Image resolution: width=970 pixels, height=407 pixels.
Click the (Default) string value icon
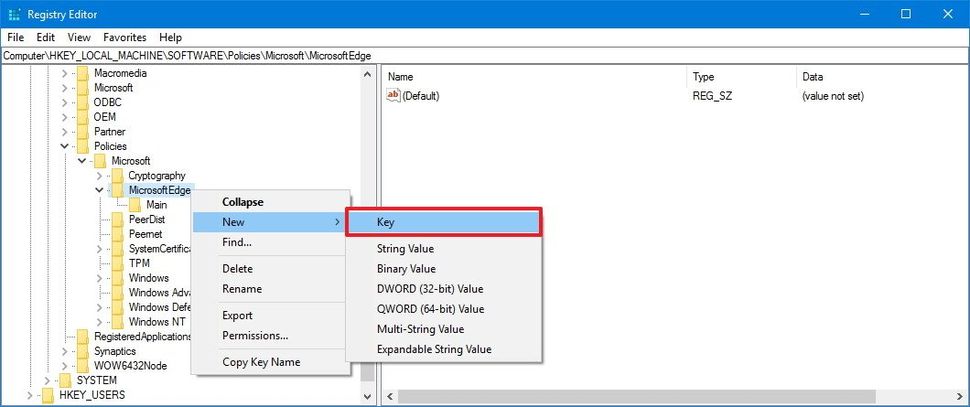click(x=393, y=95)
